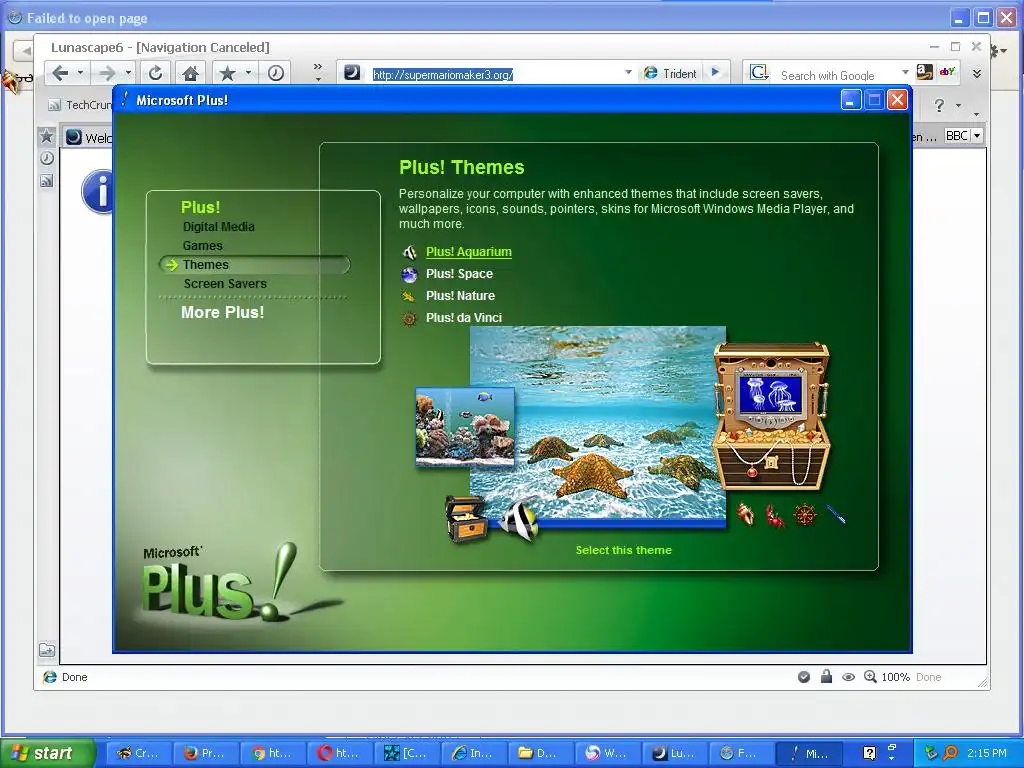Select Screen Savers in Plus! menu
Screen dimensions: 1024x768
tap(225, 283)
